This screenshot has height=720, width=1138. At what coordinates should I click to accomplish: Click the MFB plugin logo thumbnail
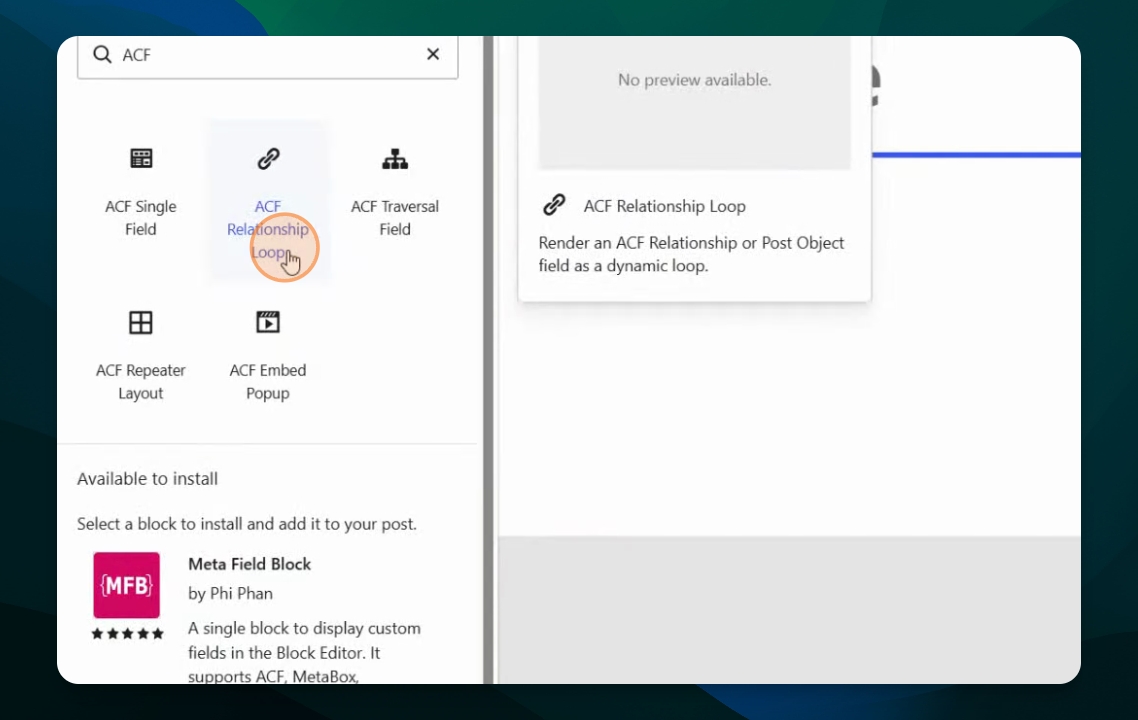126,585
